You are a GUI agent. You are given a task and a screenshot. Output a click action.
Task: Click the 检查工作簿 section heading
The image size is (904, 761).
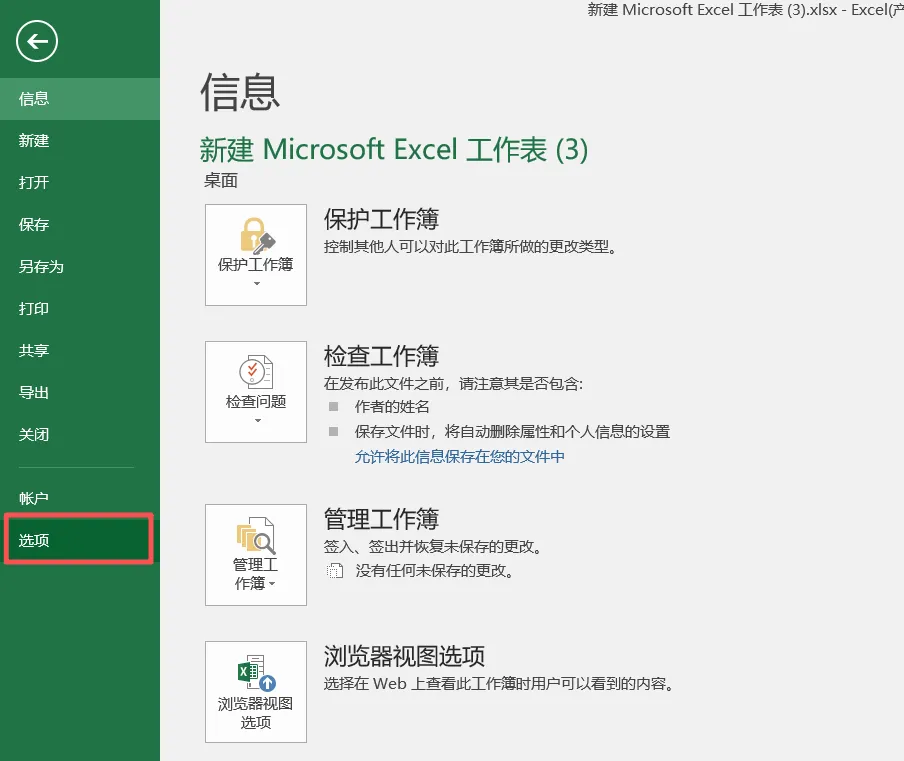[x=381, y=356]
